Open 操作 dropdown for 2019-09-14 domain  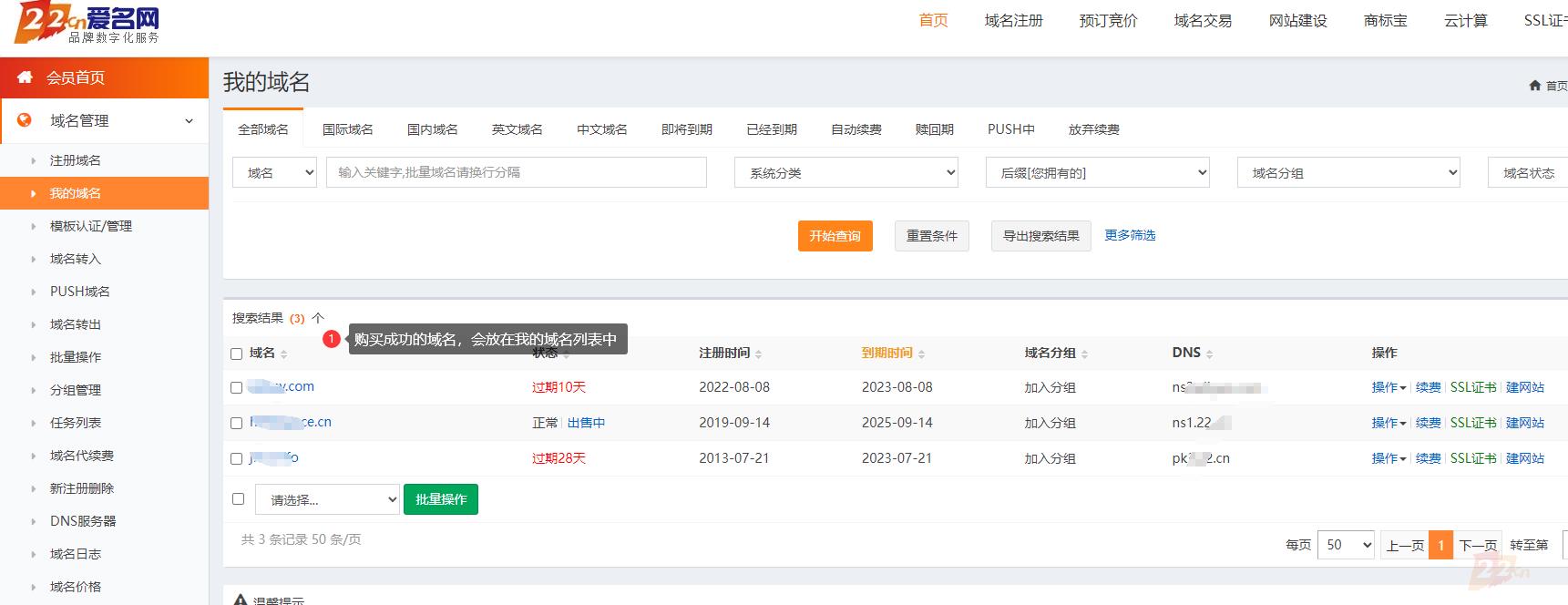1389,423
